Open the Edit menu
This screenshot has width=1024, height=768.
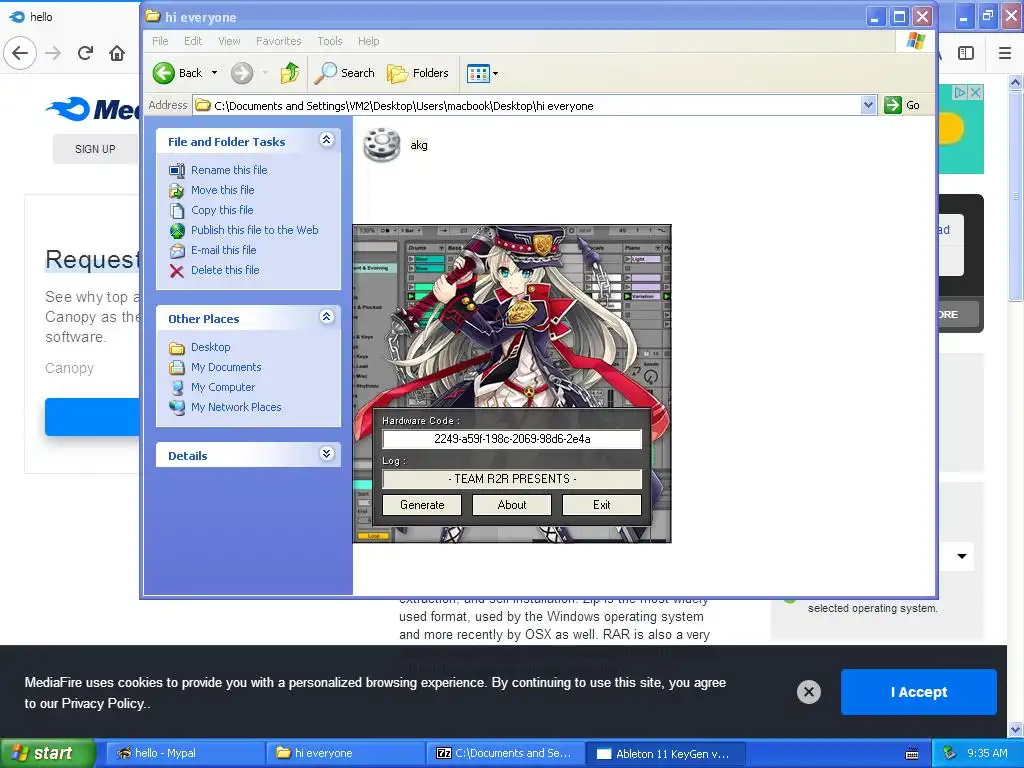(x=193, y=41)
